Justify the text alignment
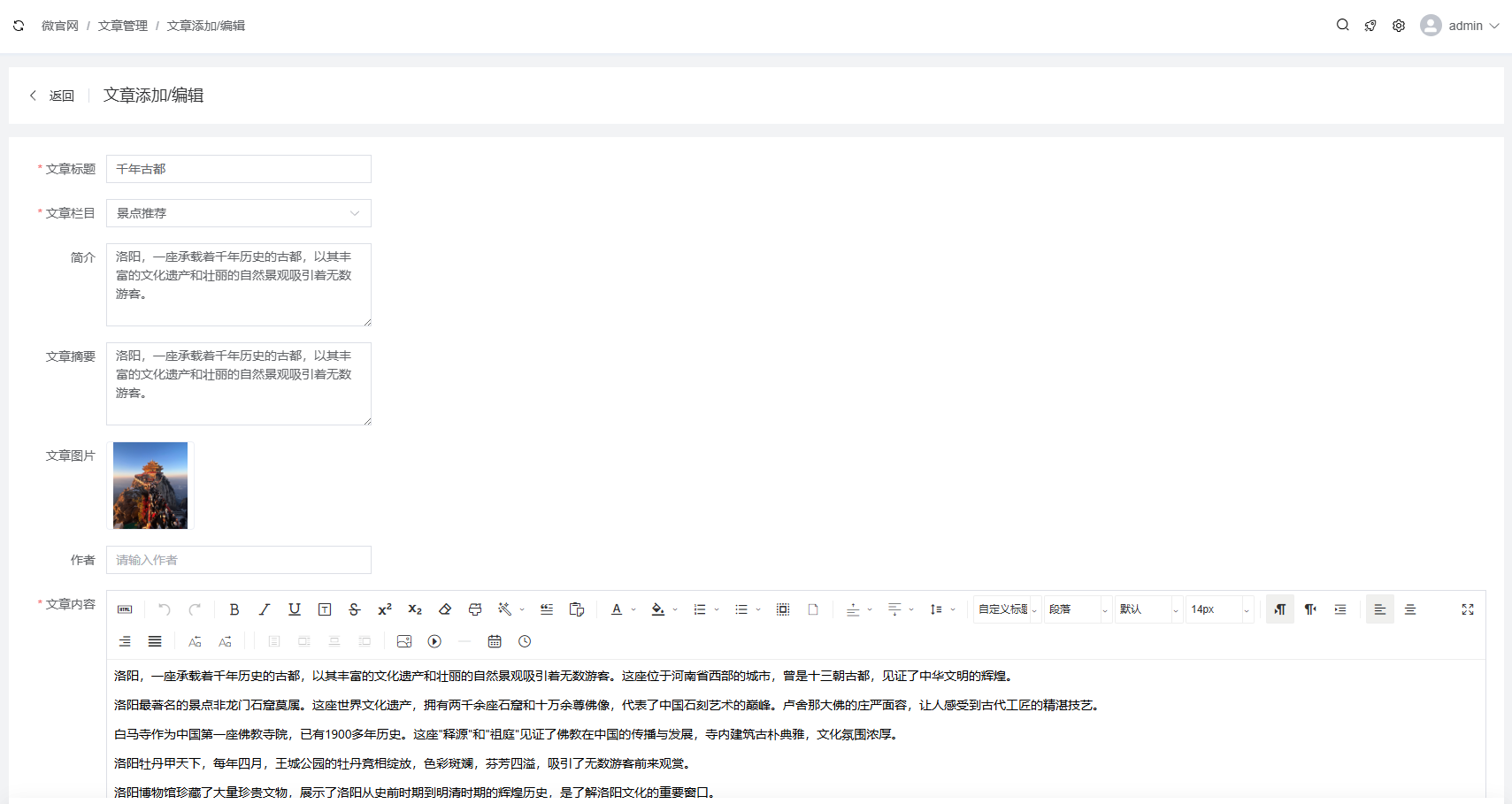This screenshot has width=1512, height=804. (x=155, y=641)
